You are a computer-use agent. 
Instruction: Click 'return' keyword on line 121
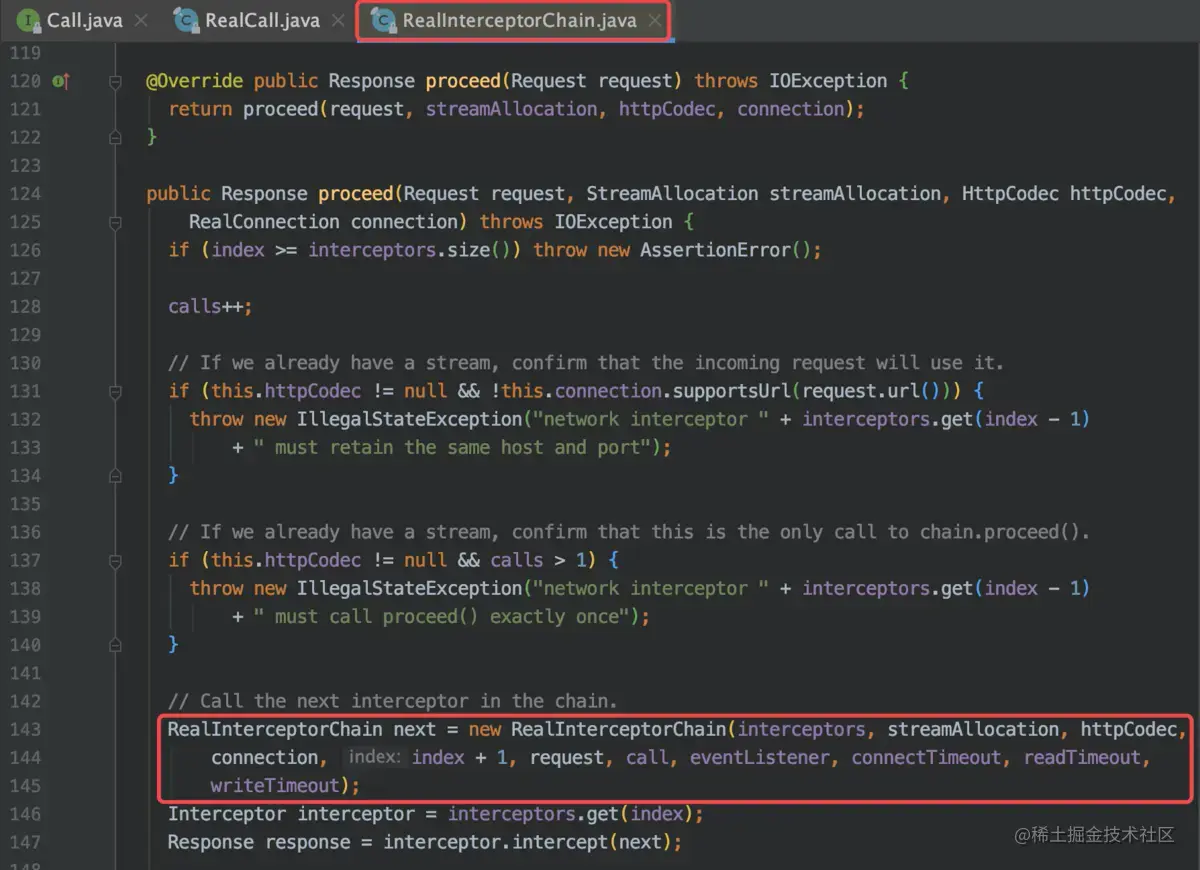point(200,109)
